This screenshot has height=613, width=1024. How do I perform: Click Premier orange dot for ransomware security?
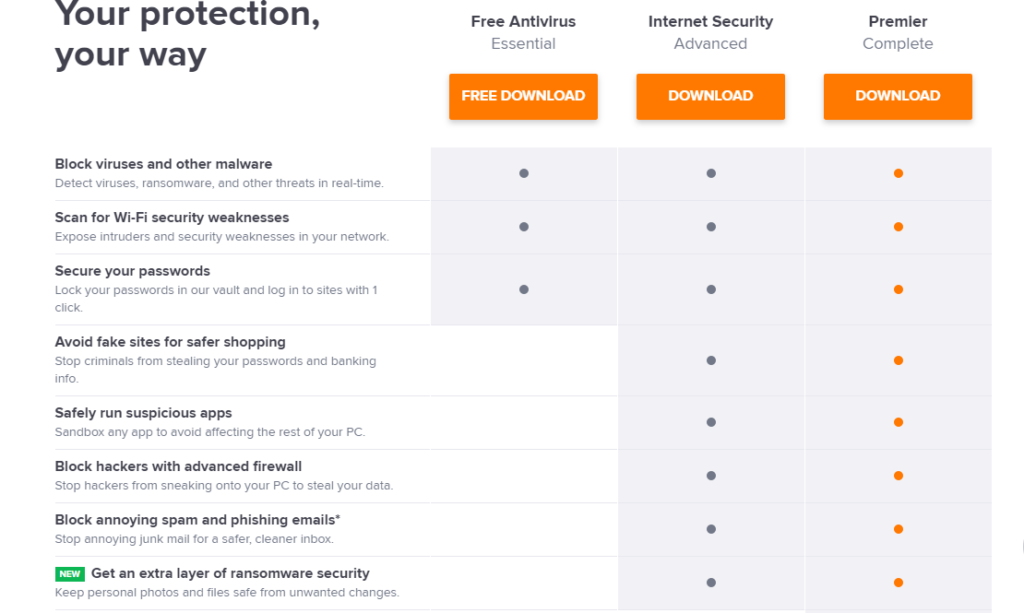click(899, 583)
